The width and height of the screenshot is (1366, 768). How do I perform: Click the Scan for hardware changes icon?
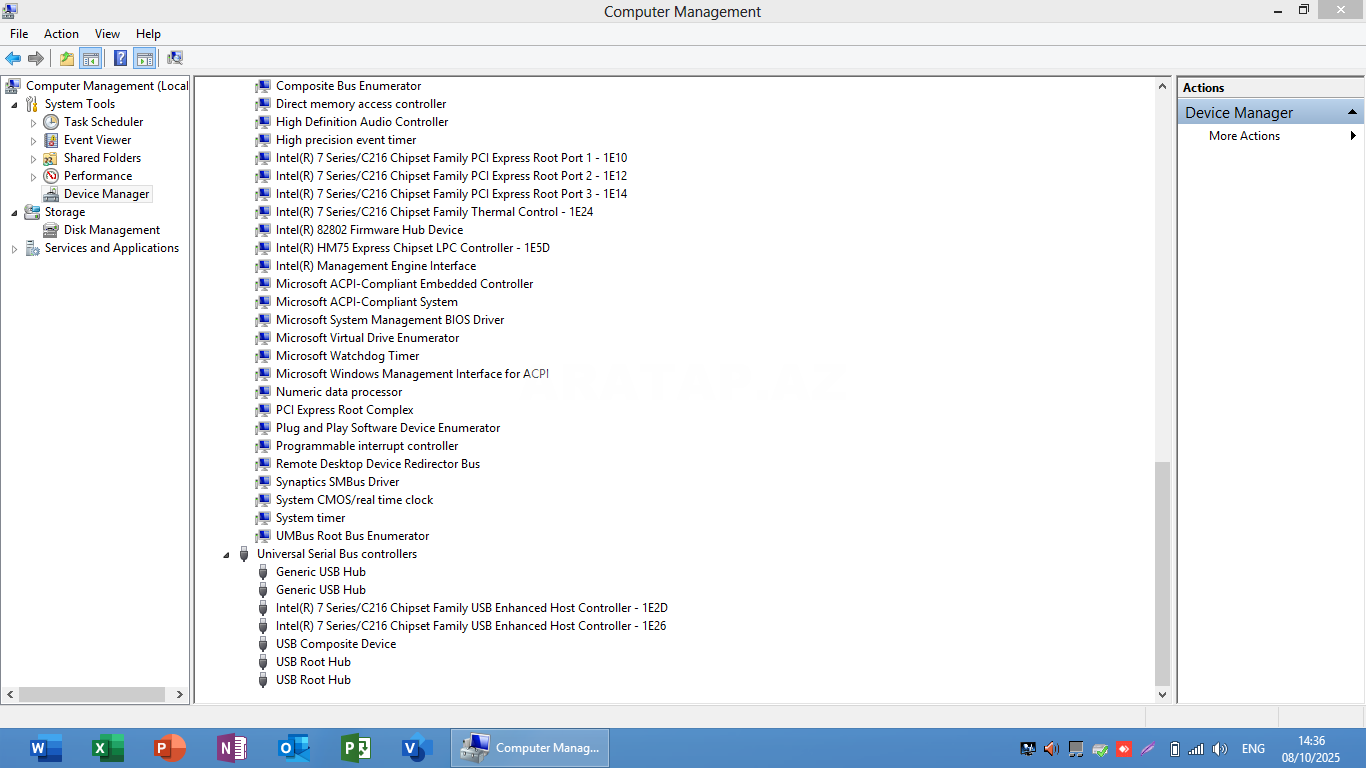[x=175, y=58]
